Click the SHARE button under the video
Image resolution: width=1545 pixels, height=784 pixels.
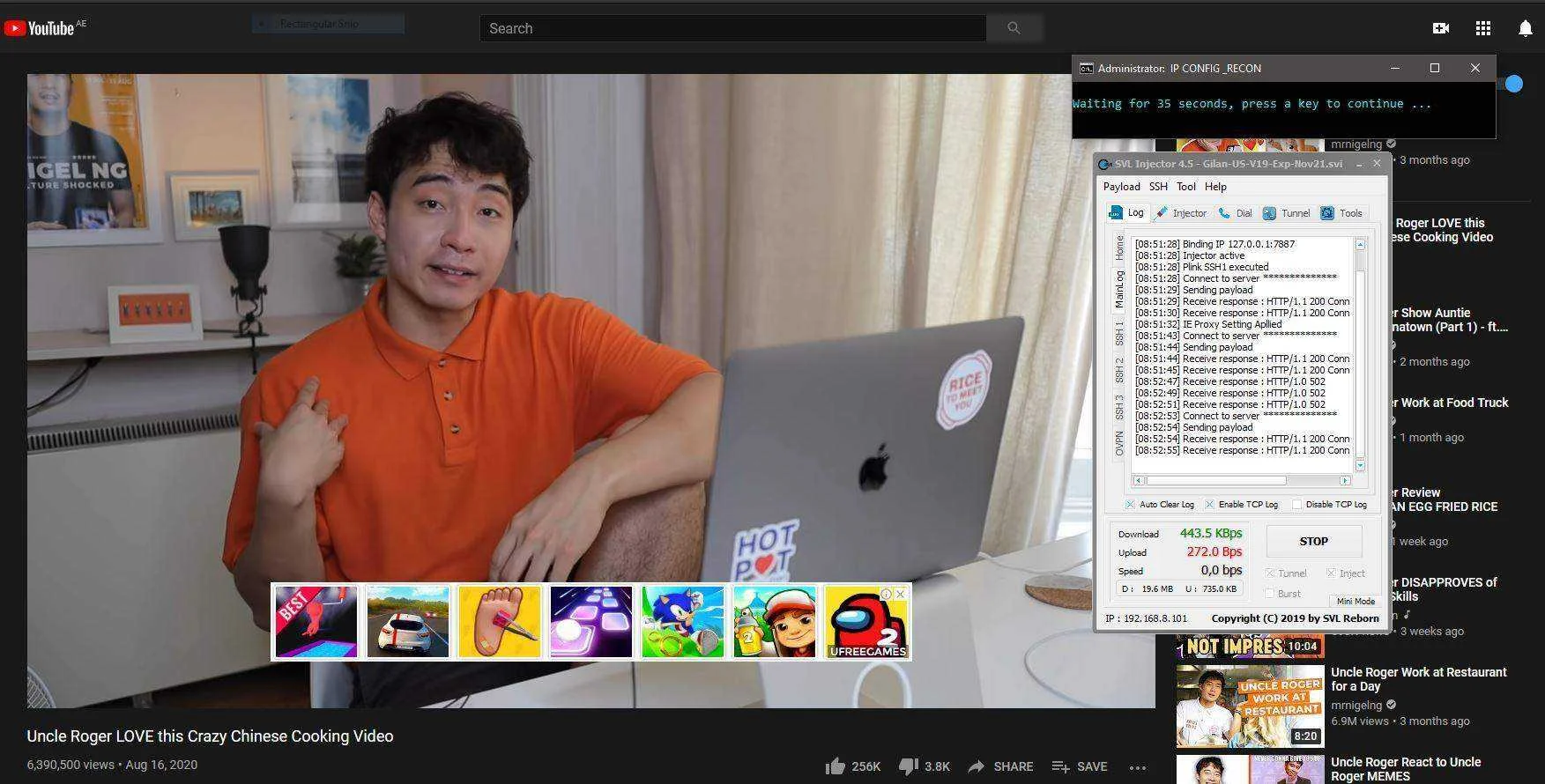click(x=1000, y=766)
